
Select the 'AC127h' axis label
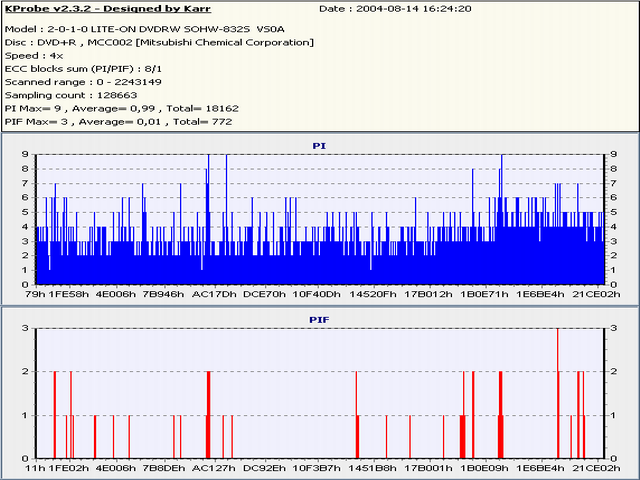(214, 468)
